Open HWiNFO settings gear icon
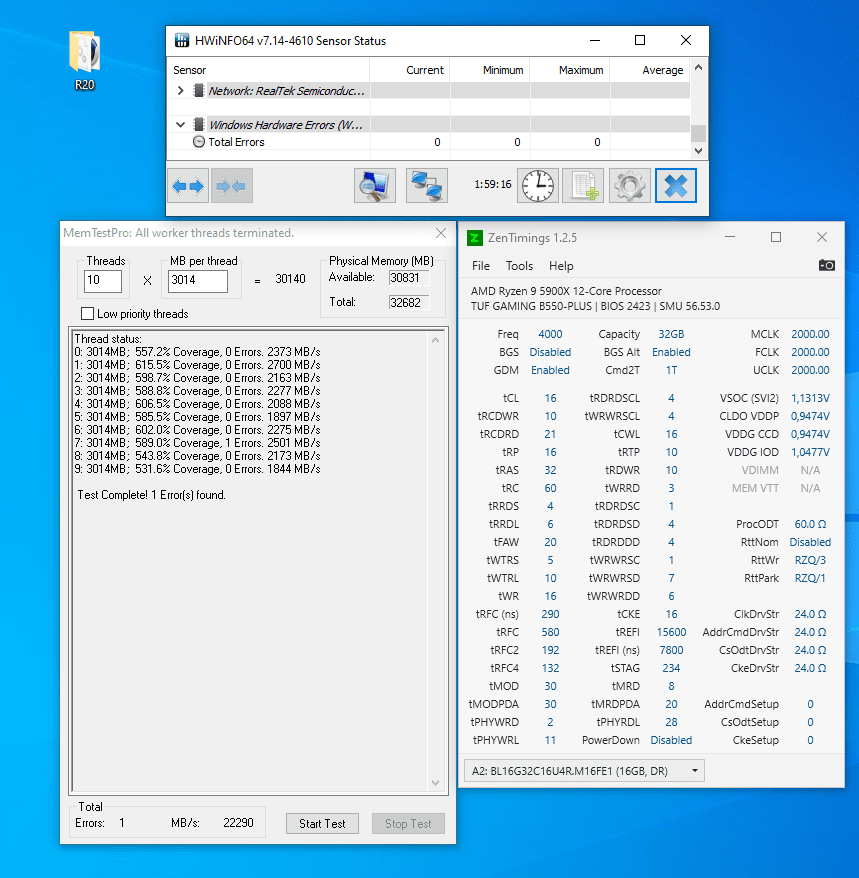The height and width of the screenshot is (878, 859). click(x=629, y=186)
